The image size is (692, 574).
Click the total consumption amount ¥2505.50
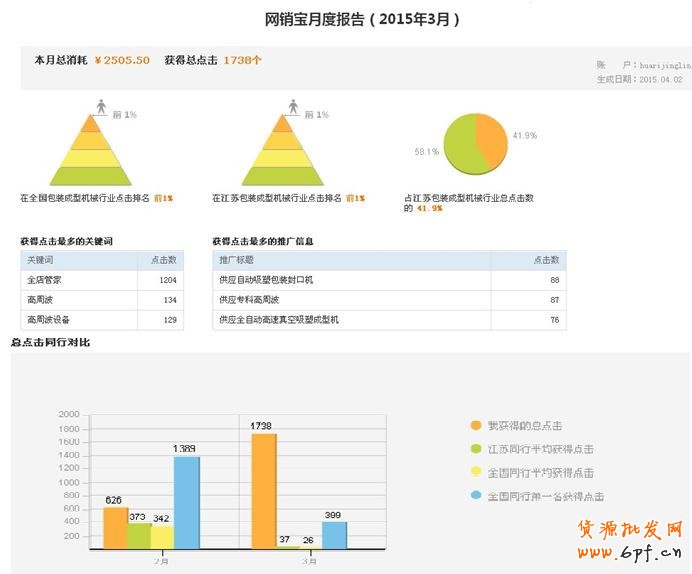click(122, 60)
